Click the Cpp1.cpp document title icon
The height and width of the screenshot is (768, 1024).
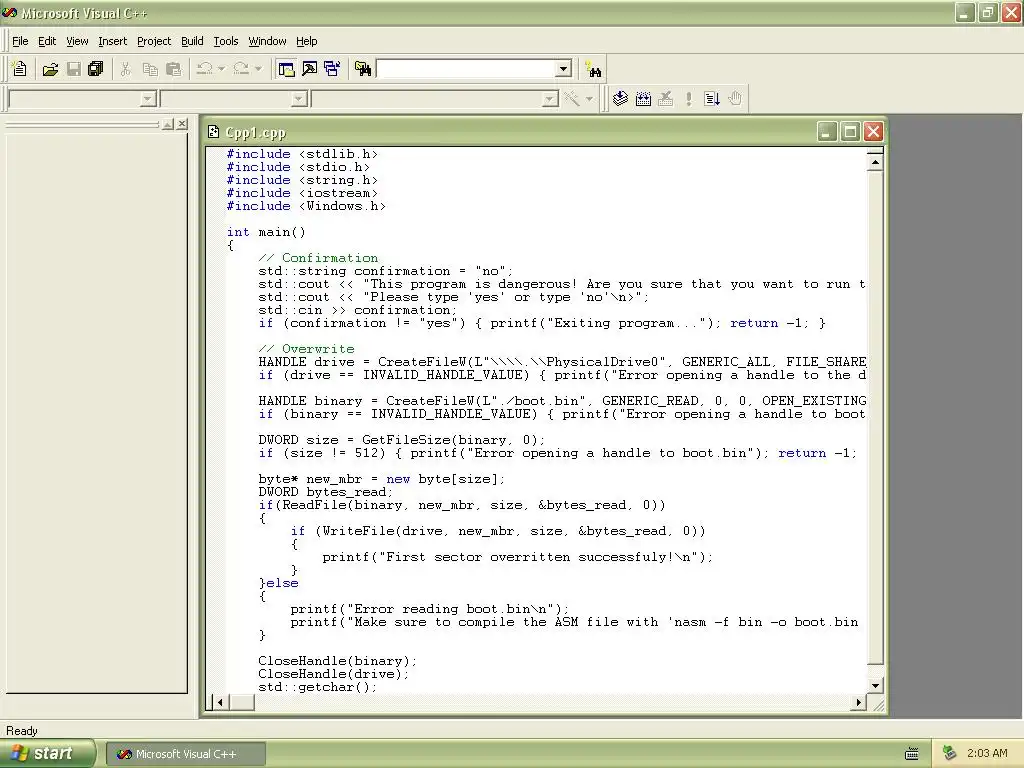point(214,132)
